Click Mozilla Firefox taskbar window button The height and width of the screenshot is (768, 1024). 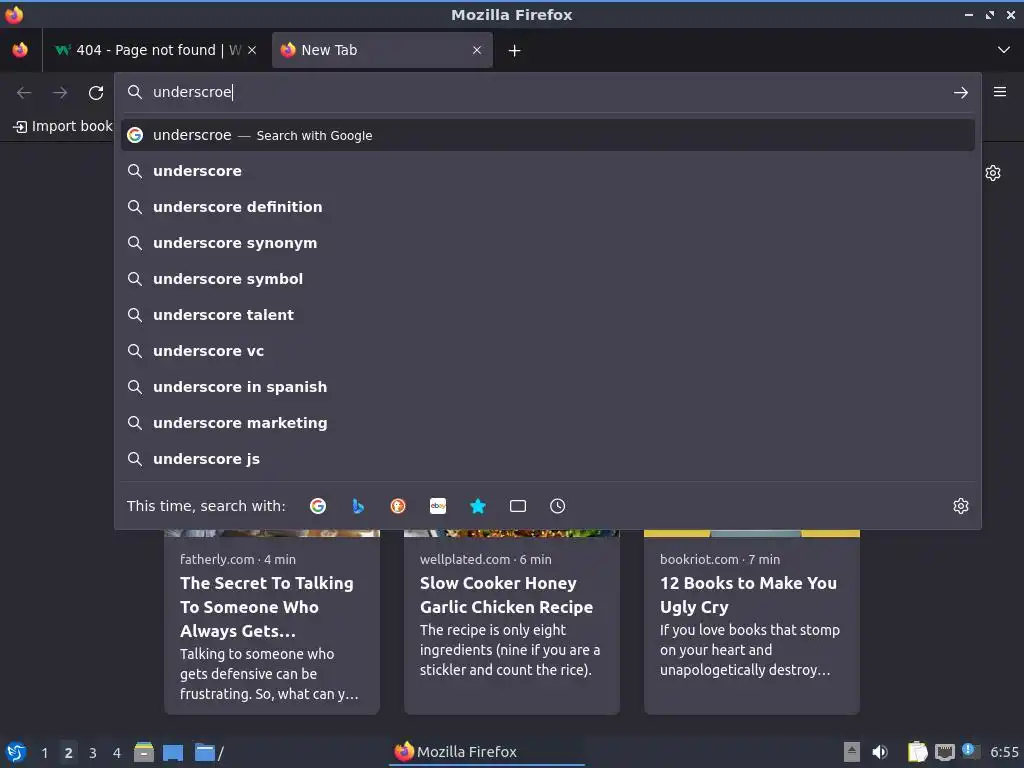tap(487, 752)
